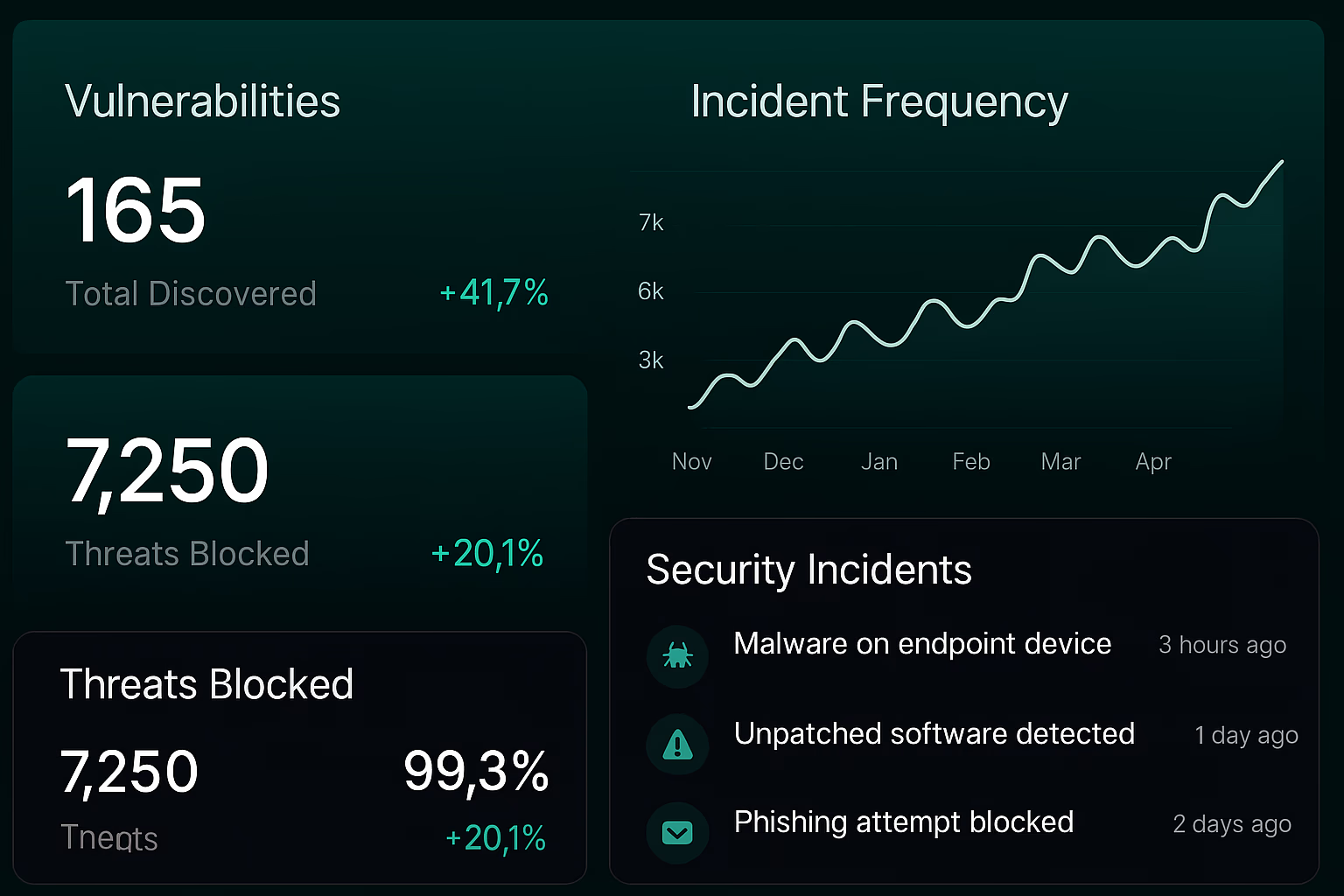
Task: Select the Nov label on the chart axis
Action: pos(691,461)
